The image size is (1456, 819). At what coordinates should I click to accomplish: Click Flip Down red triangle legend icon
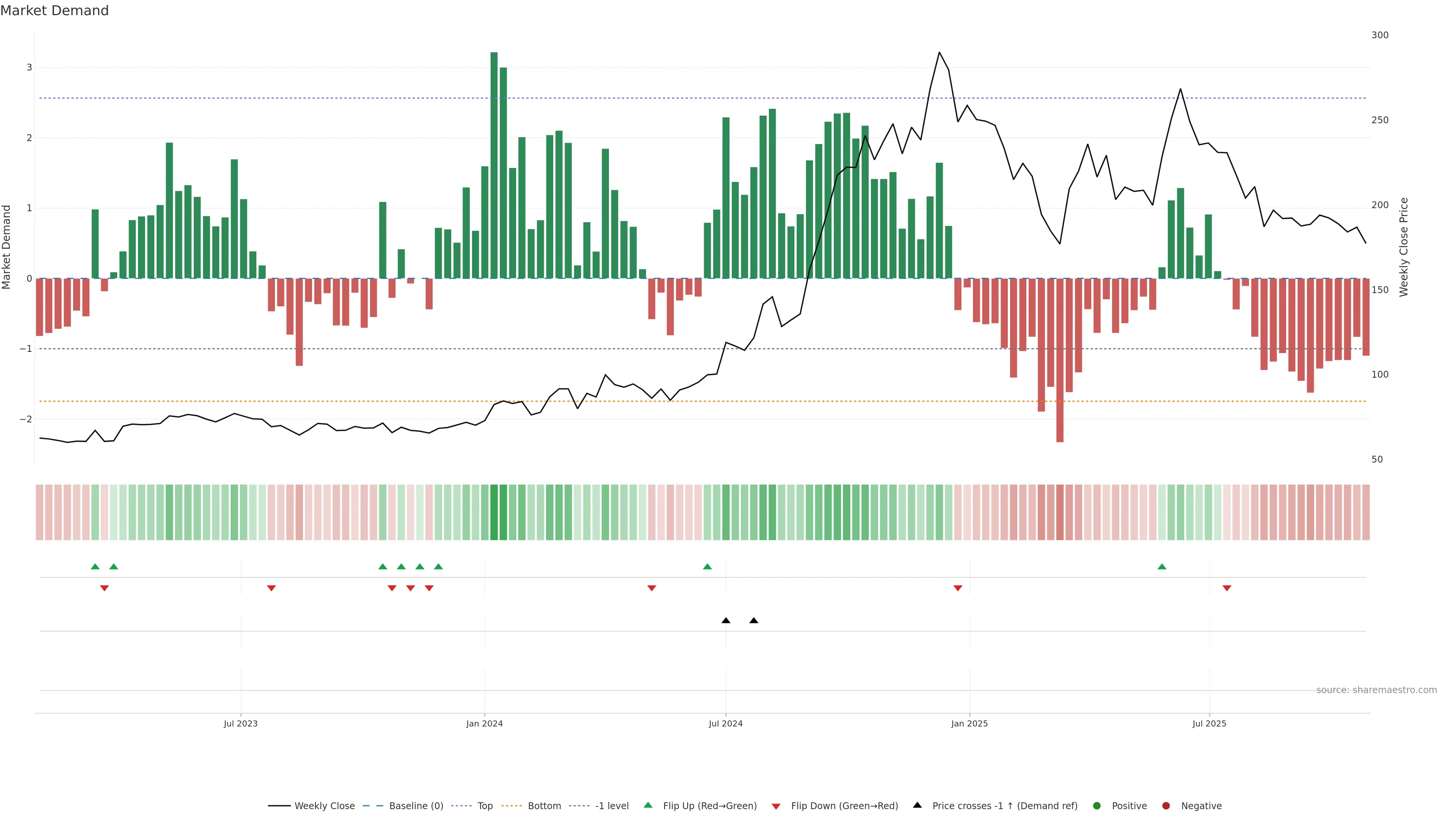click(x=776, y=806)
